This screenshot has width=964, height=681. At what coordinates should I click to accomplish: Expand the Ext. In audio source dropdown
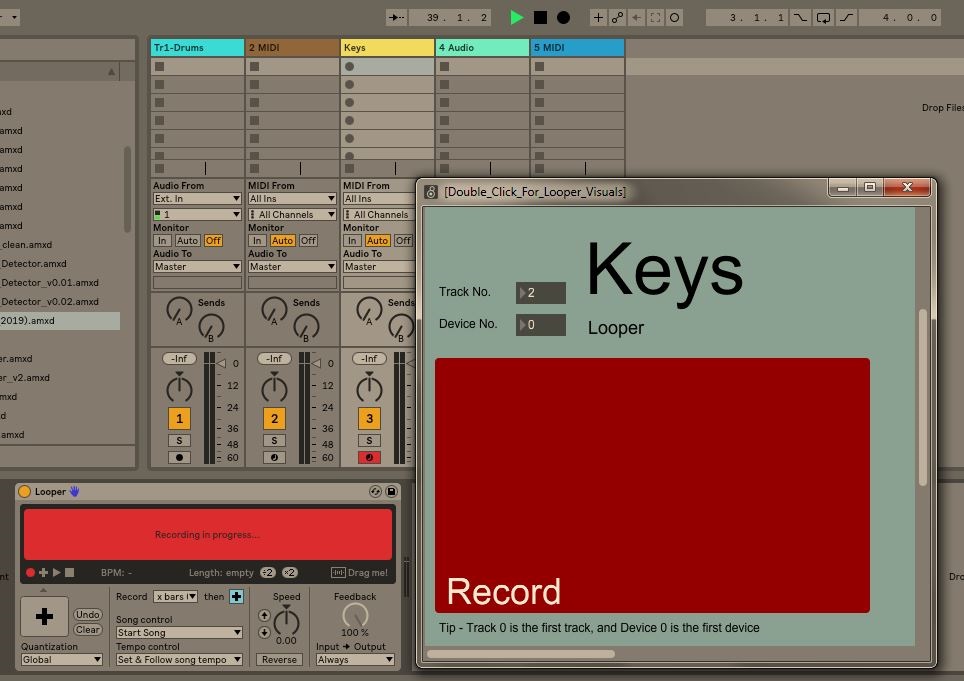pyautogui.click(x=196, y=199)
